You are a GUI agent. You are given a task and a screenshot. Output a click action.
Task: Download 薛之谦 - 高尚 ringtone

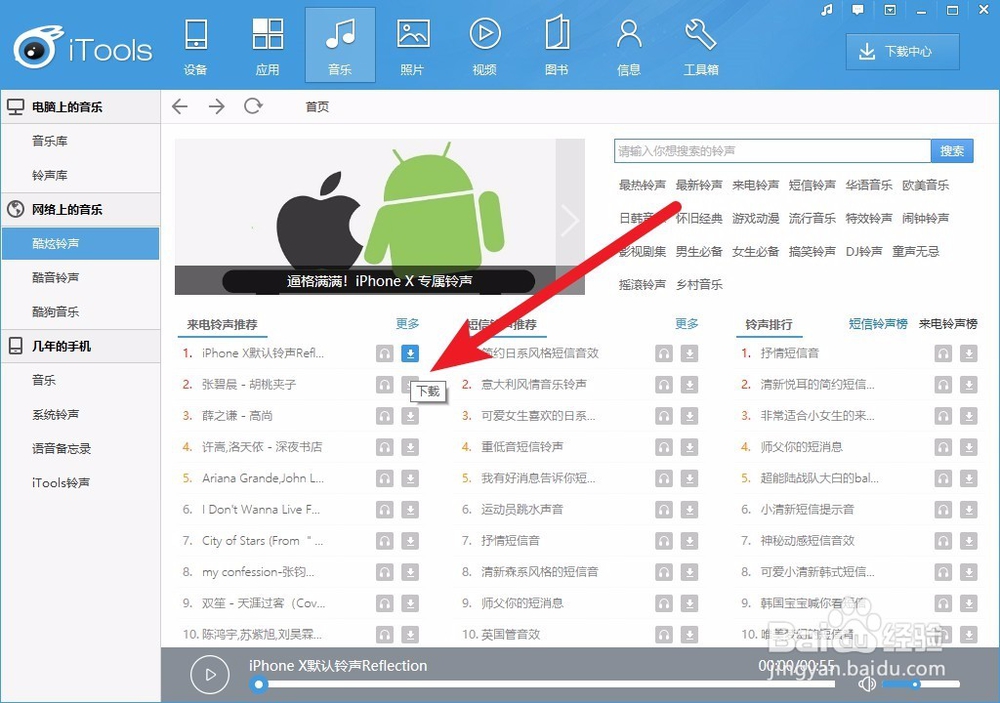[x=410, y=415]
